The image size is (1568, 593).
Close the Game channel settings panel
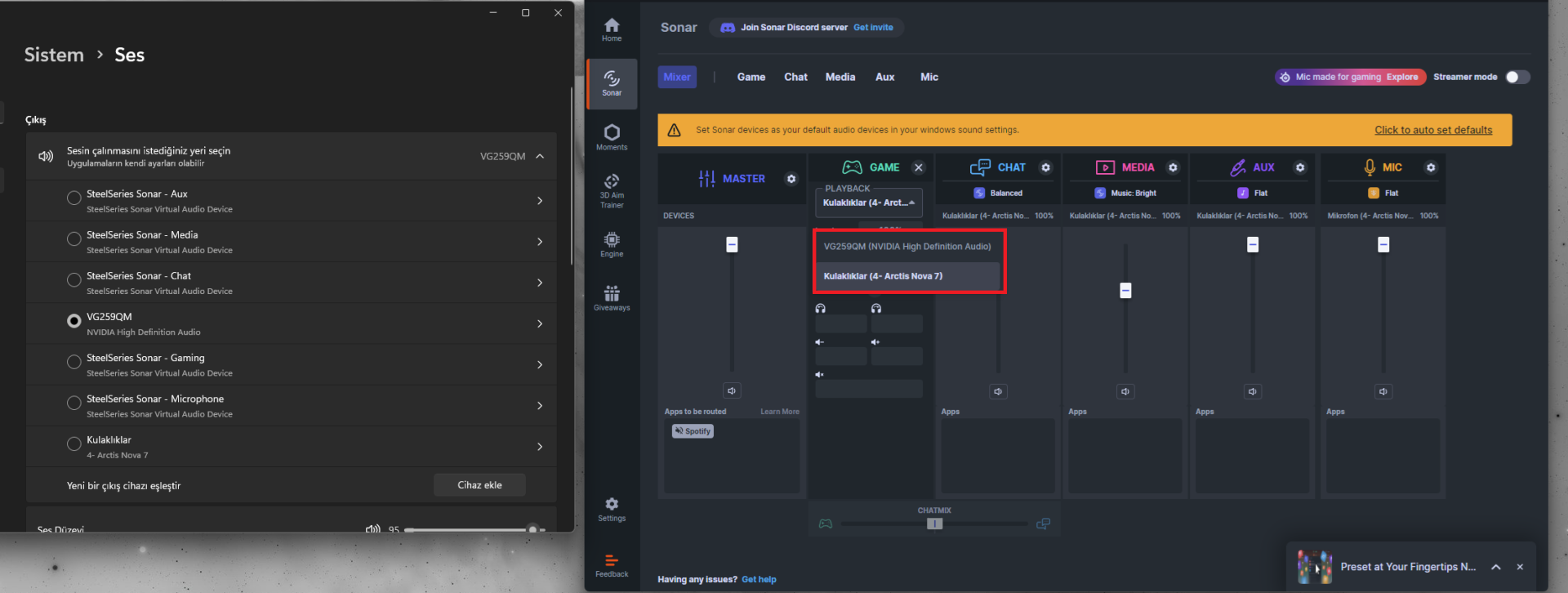tap(919, 167)
